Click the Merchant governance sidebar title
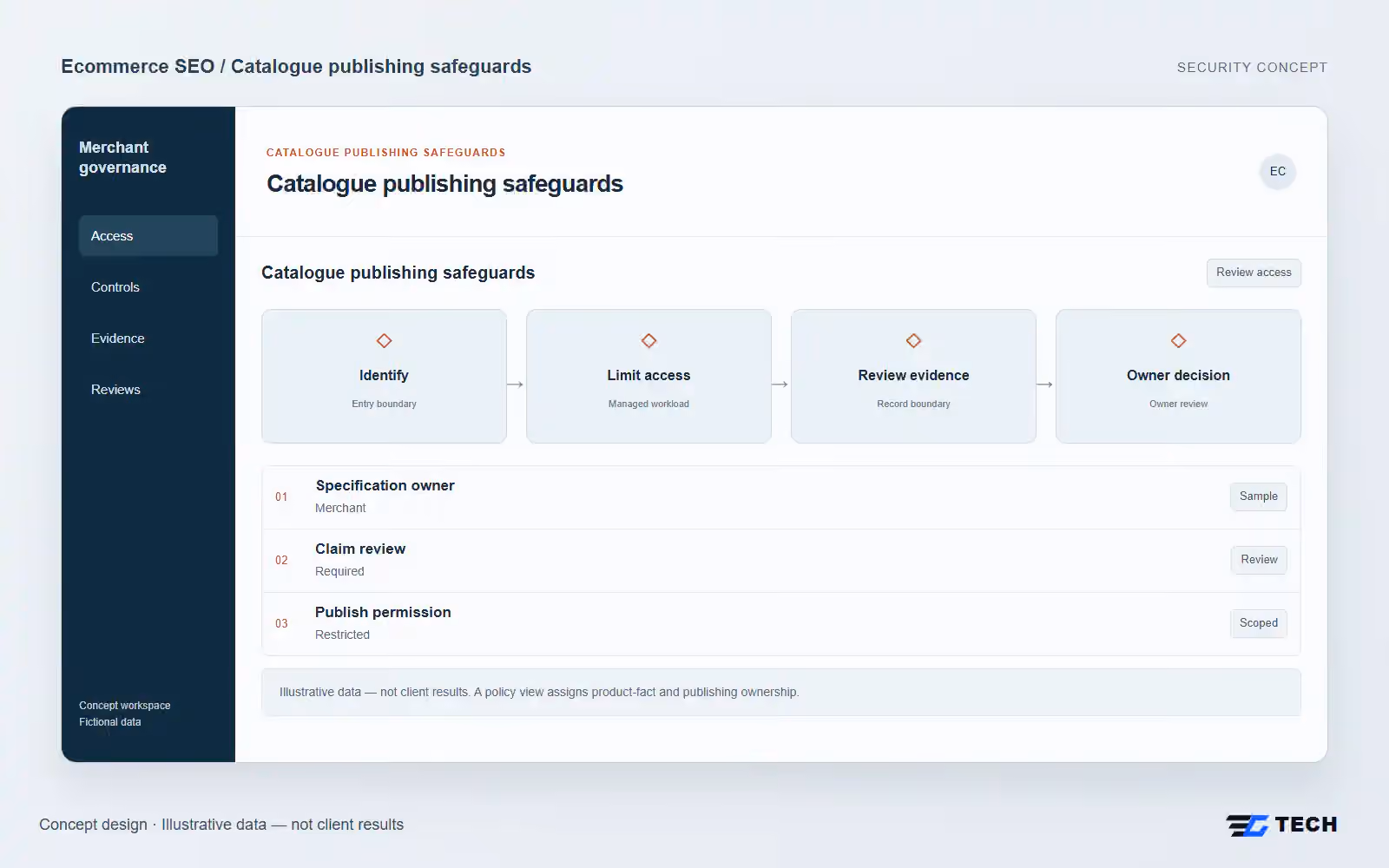Image resolution: width=1389 pixels, height=868 pixels. [x=122, y=157]
